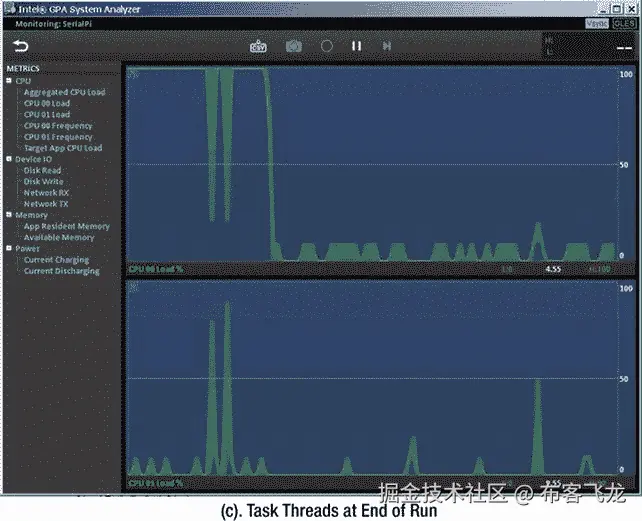Image resolution: width=642 pixels, height=521 pixels.
Task: Export data with the CSV icon
Action: coord(258,46)
